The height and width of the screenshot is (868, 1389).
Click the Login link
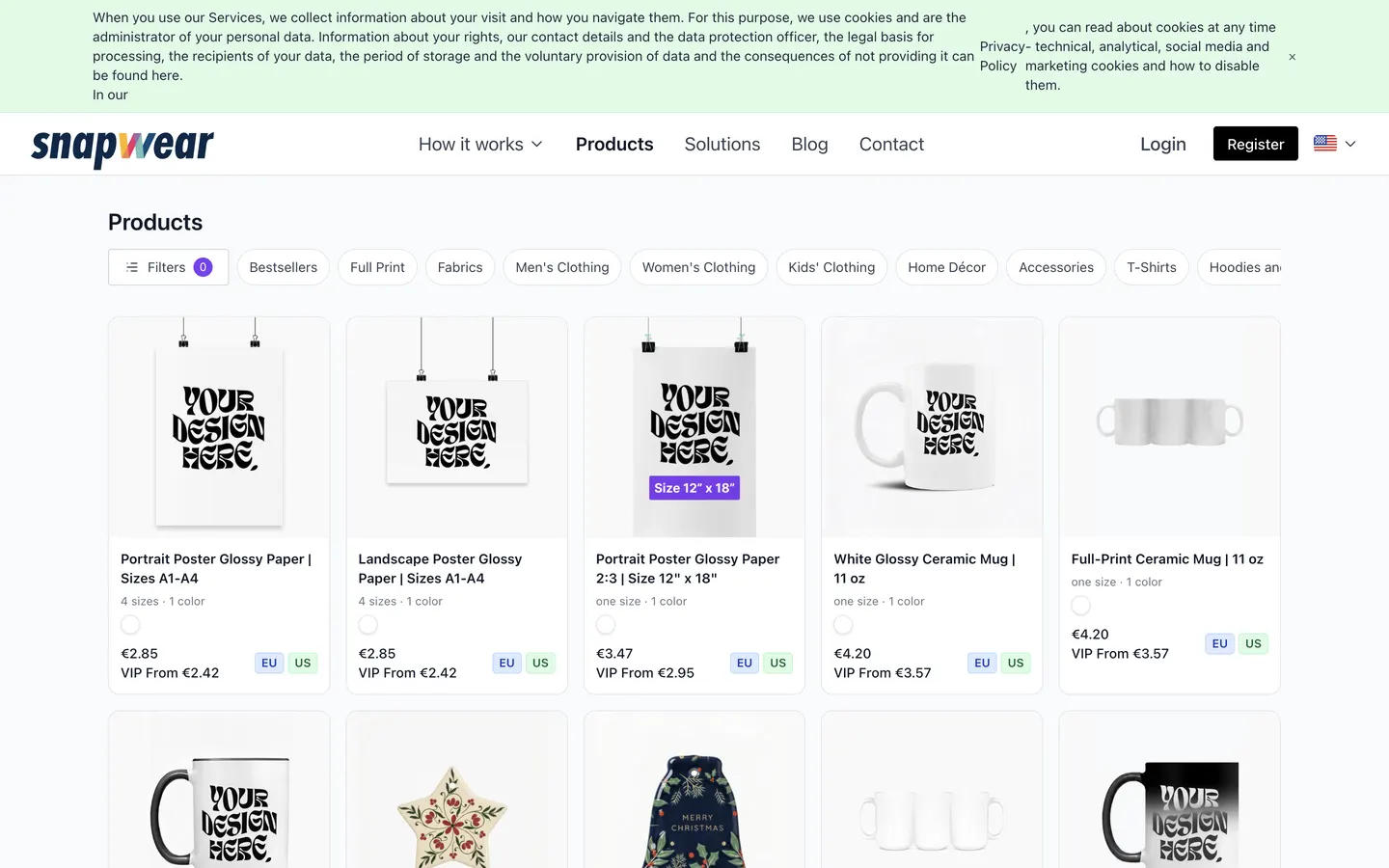(x=1163, y=144)
